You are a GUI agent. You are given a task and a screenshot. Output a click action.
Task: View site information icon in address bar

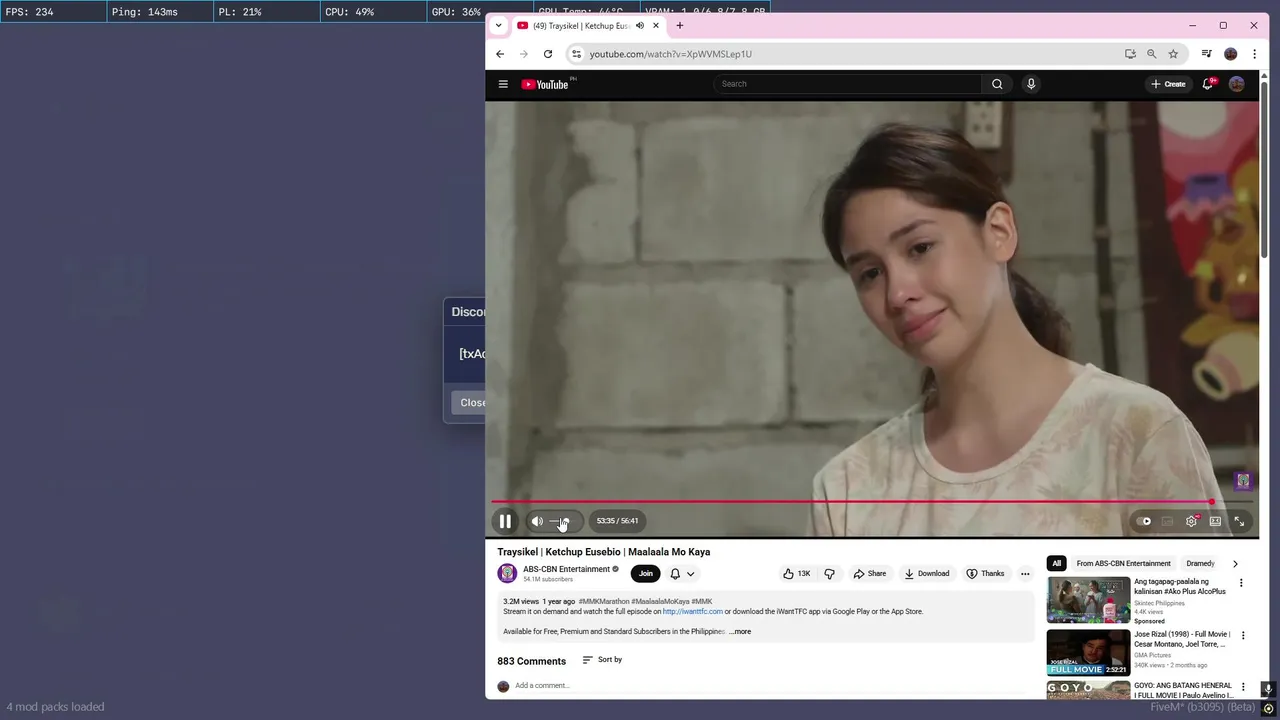pos(576,54)
